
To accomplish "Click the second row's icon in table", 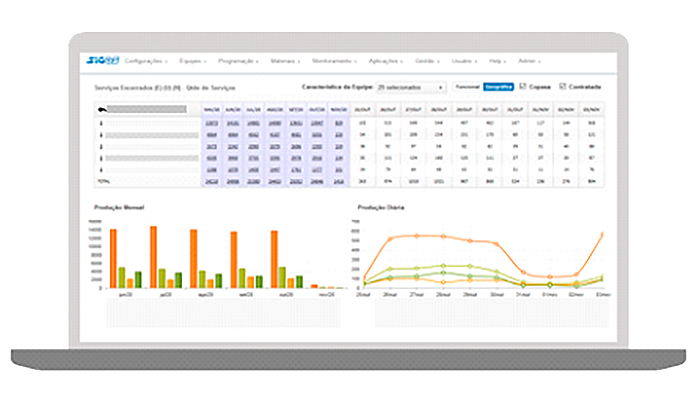I will (x=101, y=134).
